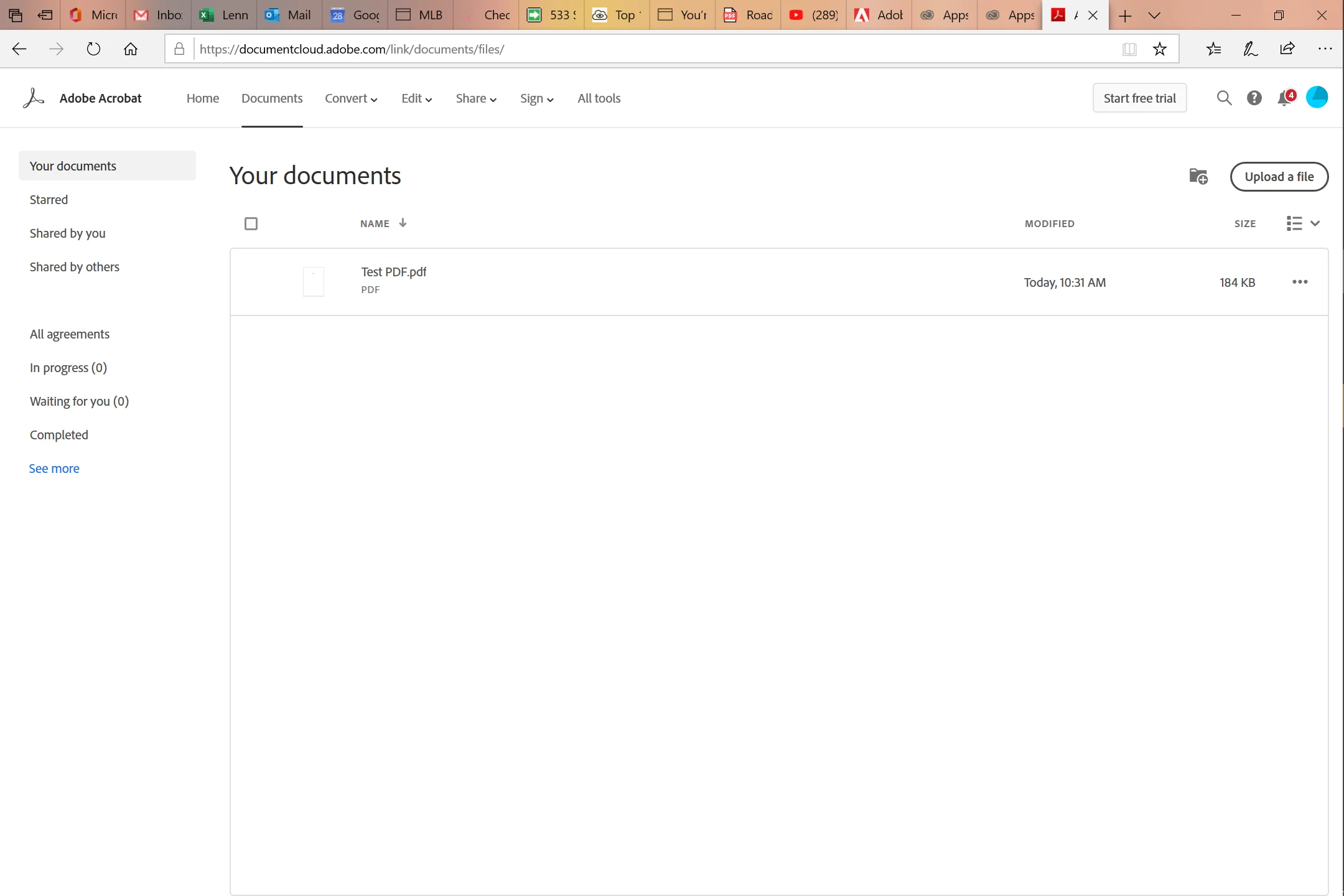Click the new folder icon

coord(1198,177)
